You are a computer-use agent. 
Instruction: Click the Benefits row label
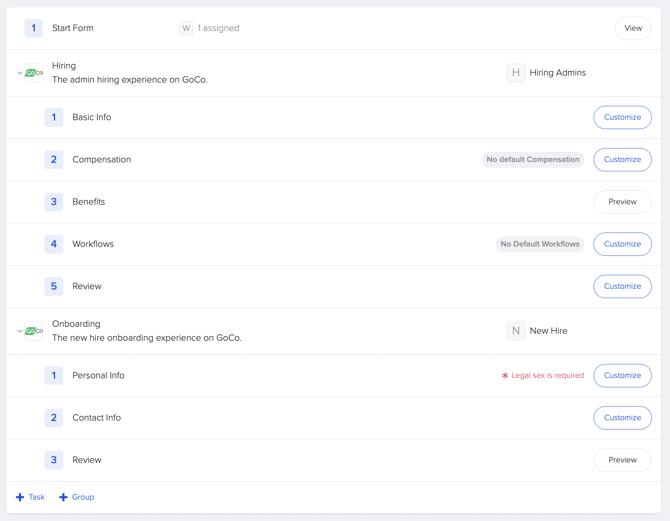point(88,202)
